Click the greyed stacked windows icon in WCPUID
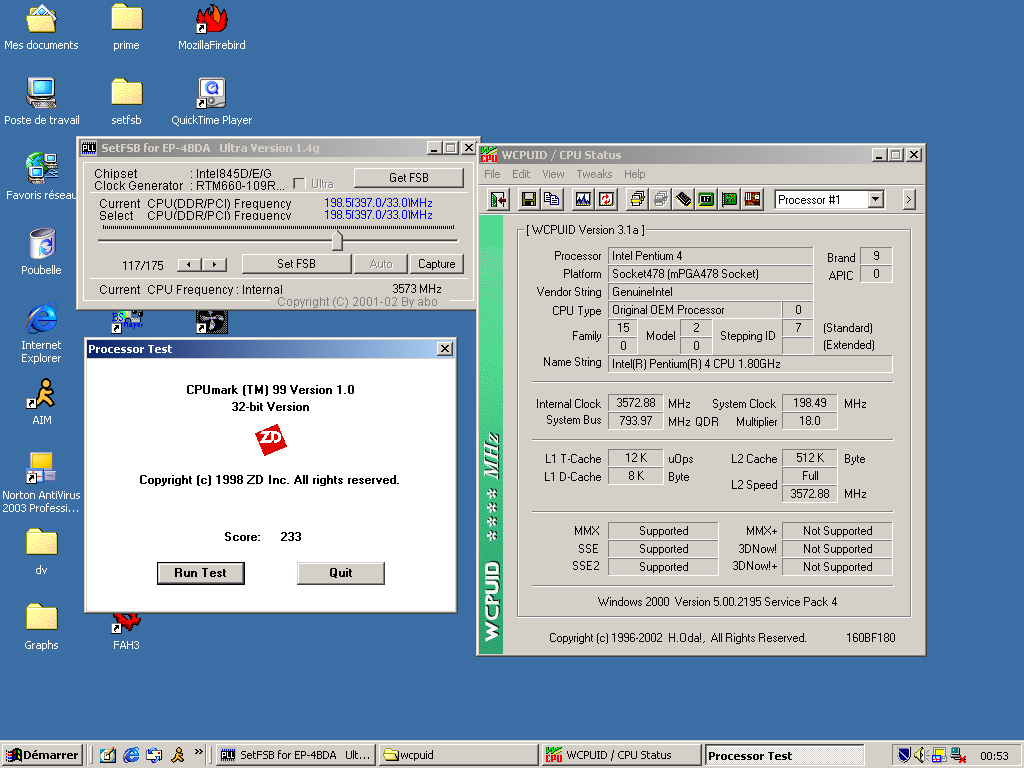This screenshot has height=768, width=1024. [660, 199]
